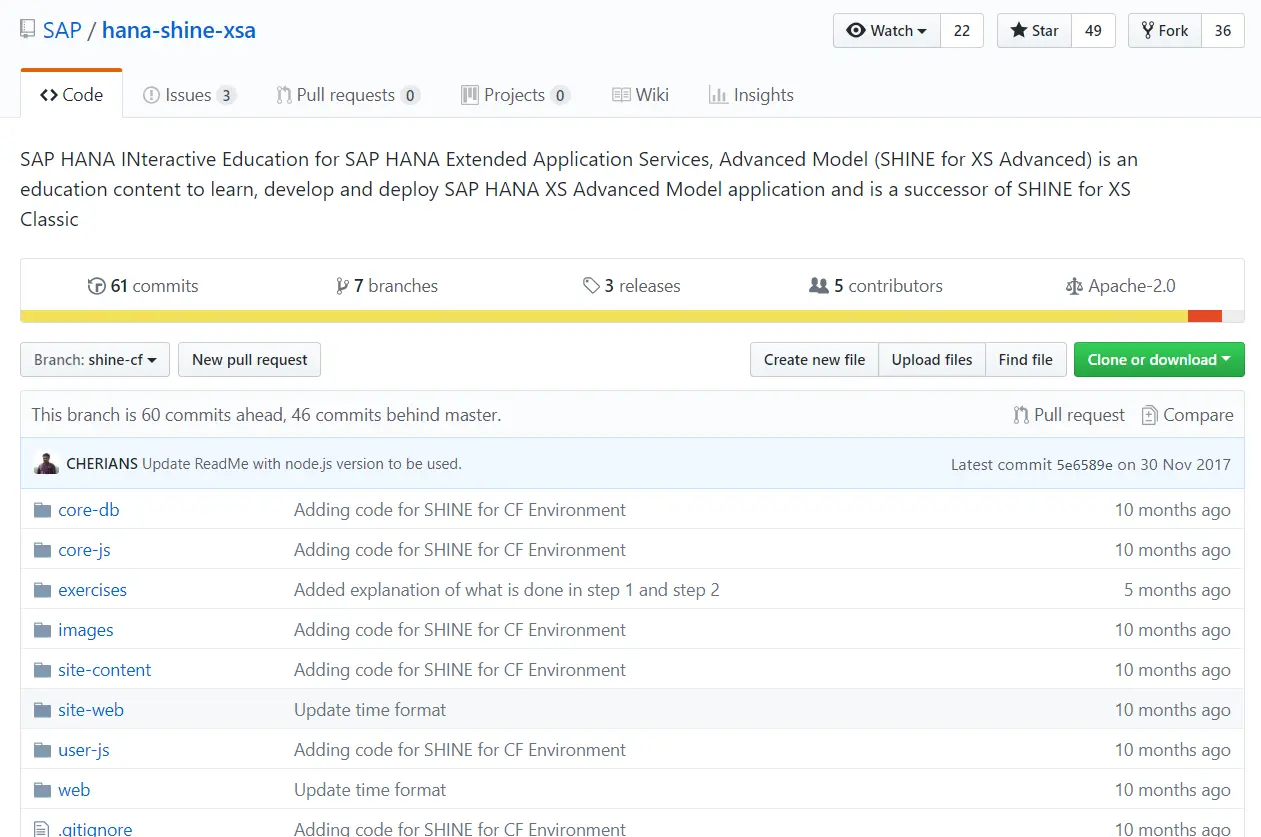Open the core-js folder
This screenshot has width=1261, height=837.
84,550
